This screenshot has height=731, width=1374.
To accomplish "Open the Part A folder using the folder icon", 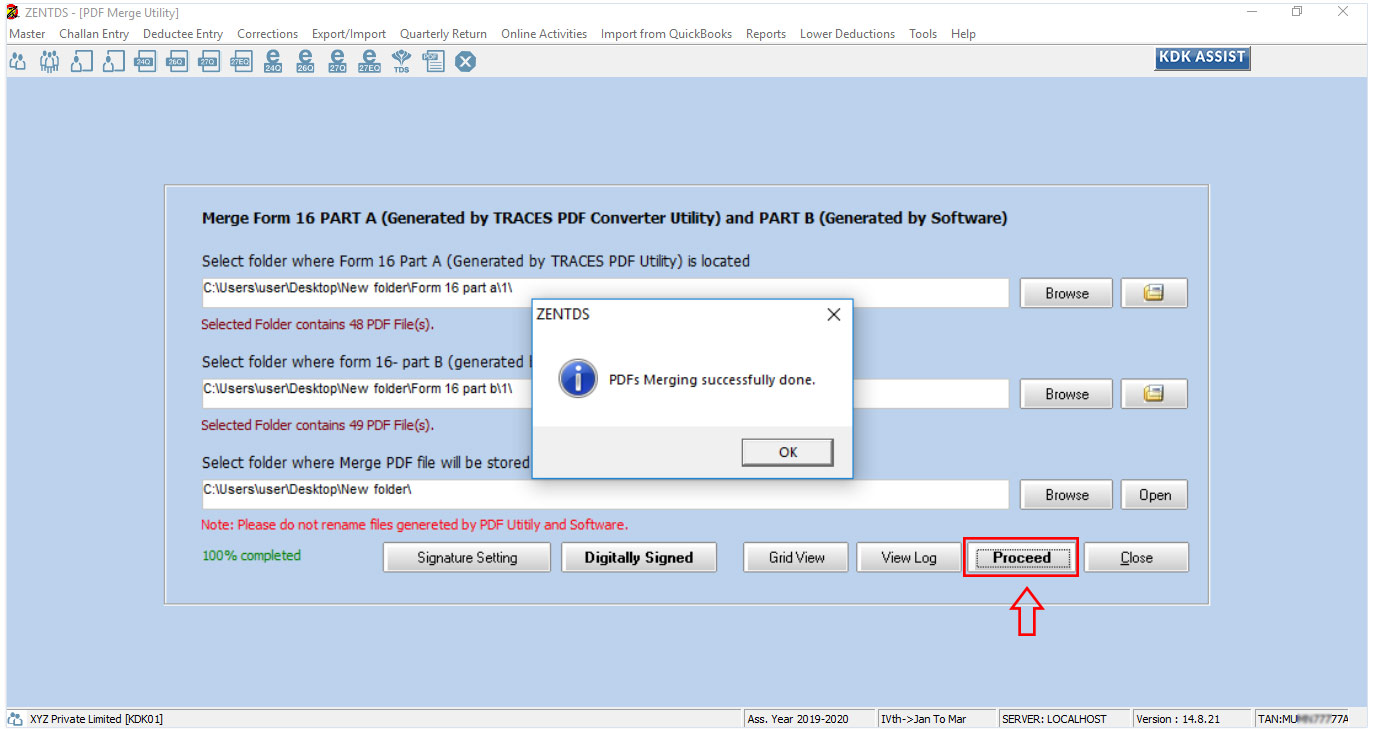I will tap(1154, 293).
